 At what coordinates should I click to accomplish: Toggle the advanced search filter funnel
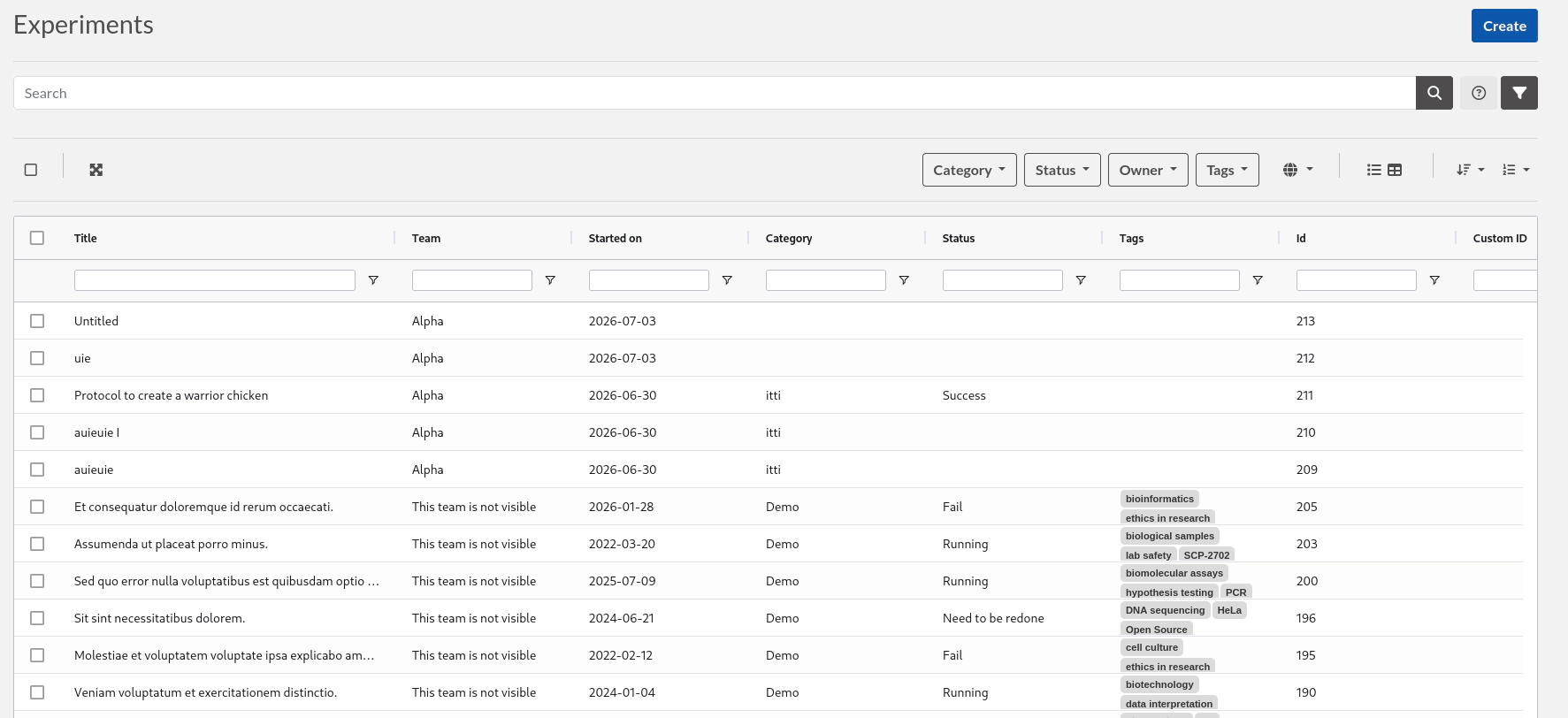1519,93
